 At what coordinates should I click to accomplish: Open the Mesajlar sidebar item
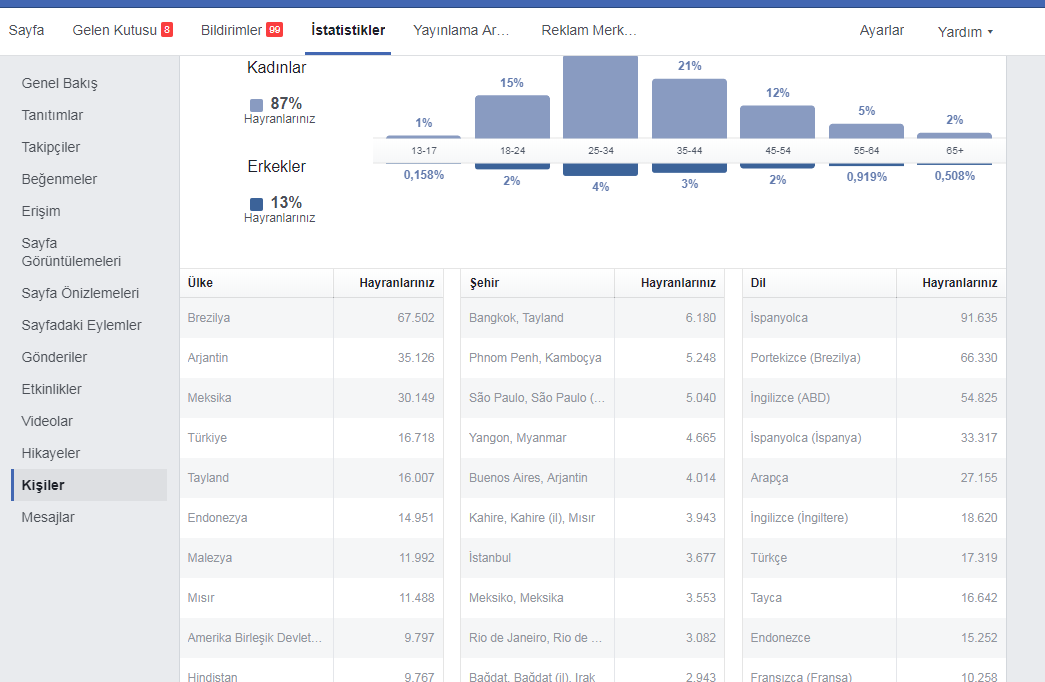click(x=48, y=517)
